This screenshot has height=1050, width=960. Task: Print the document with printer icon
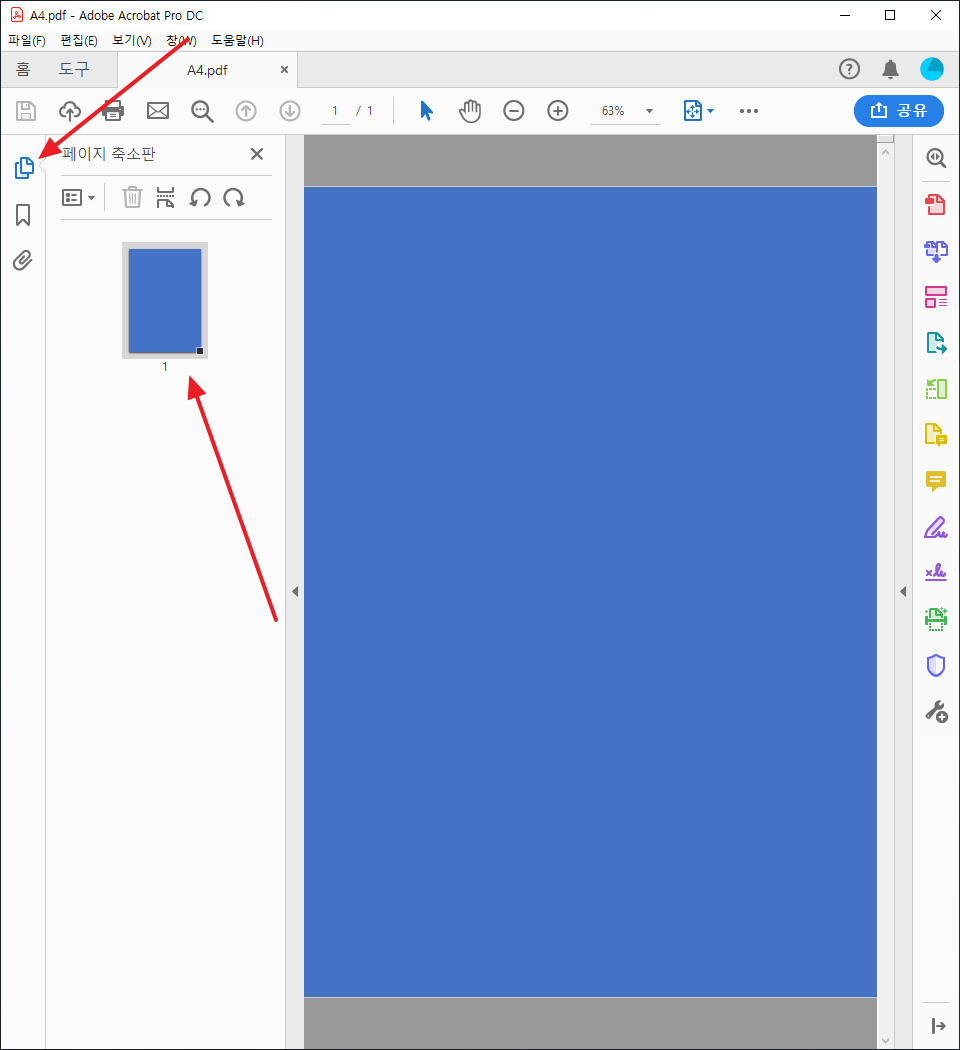point(113,110)
